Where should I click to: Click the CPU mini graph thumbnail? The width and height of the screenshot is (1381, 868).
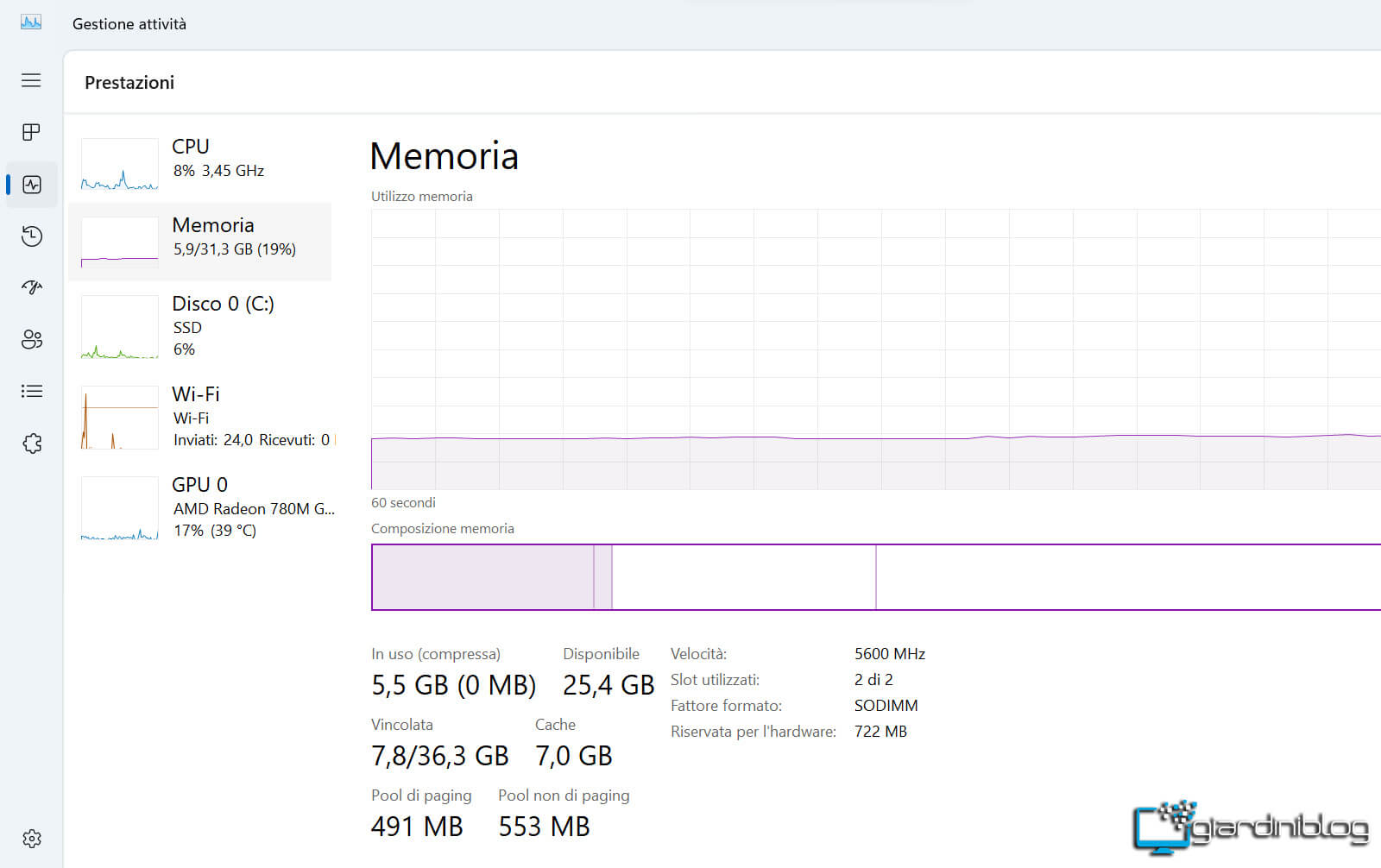pos(120,164)
